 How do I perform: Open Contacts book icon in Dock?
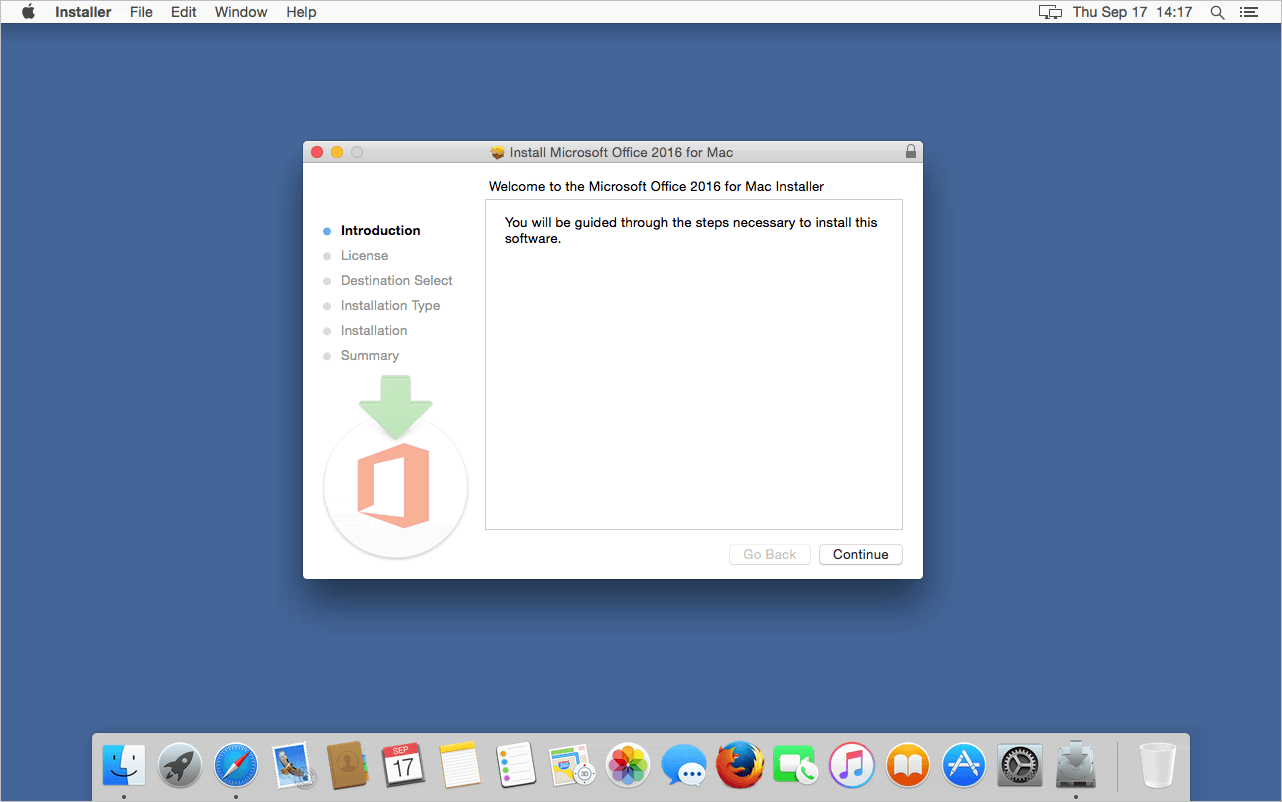(349, 767)
